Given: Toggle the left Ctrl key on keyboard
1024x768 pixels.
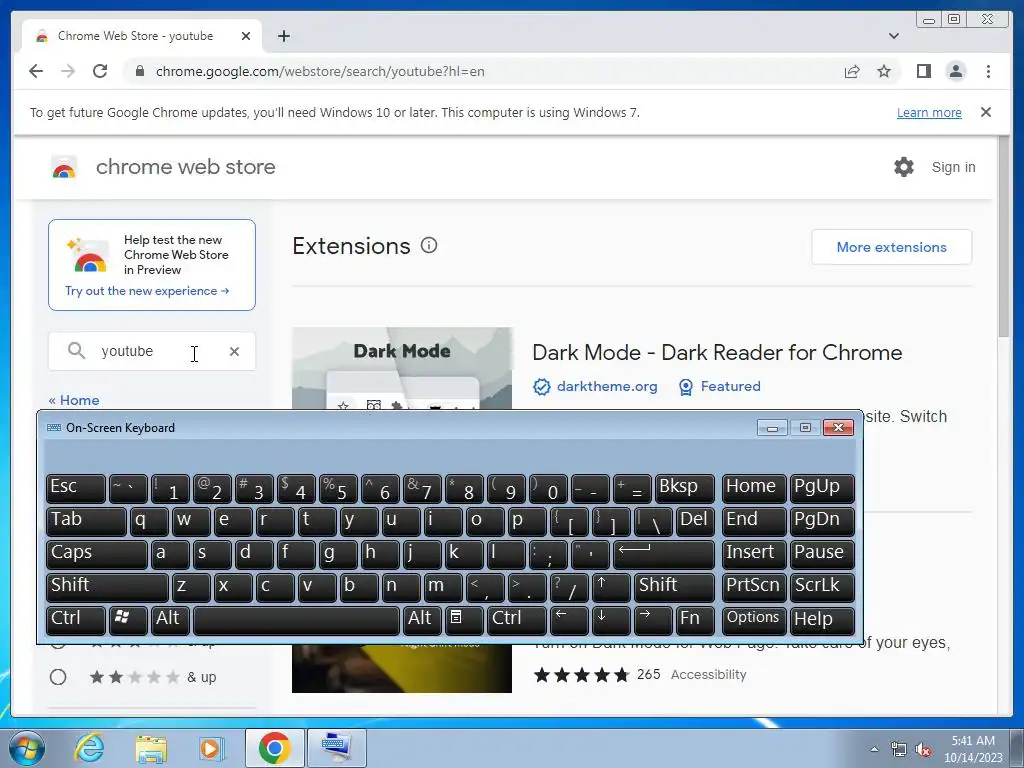Looking at the screenshot, I should [76, 620].
